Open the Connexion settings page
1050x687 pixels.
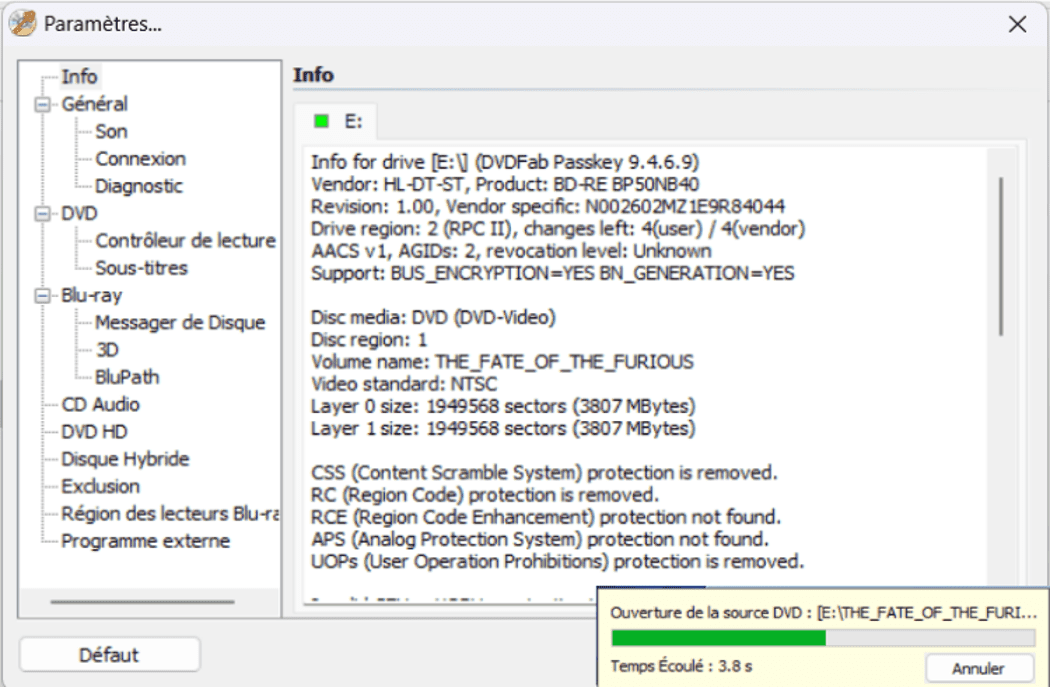(x=141, y=159)
